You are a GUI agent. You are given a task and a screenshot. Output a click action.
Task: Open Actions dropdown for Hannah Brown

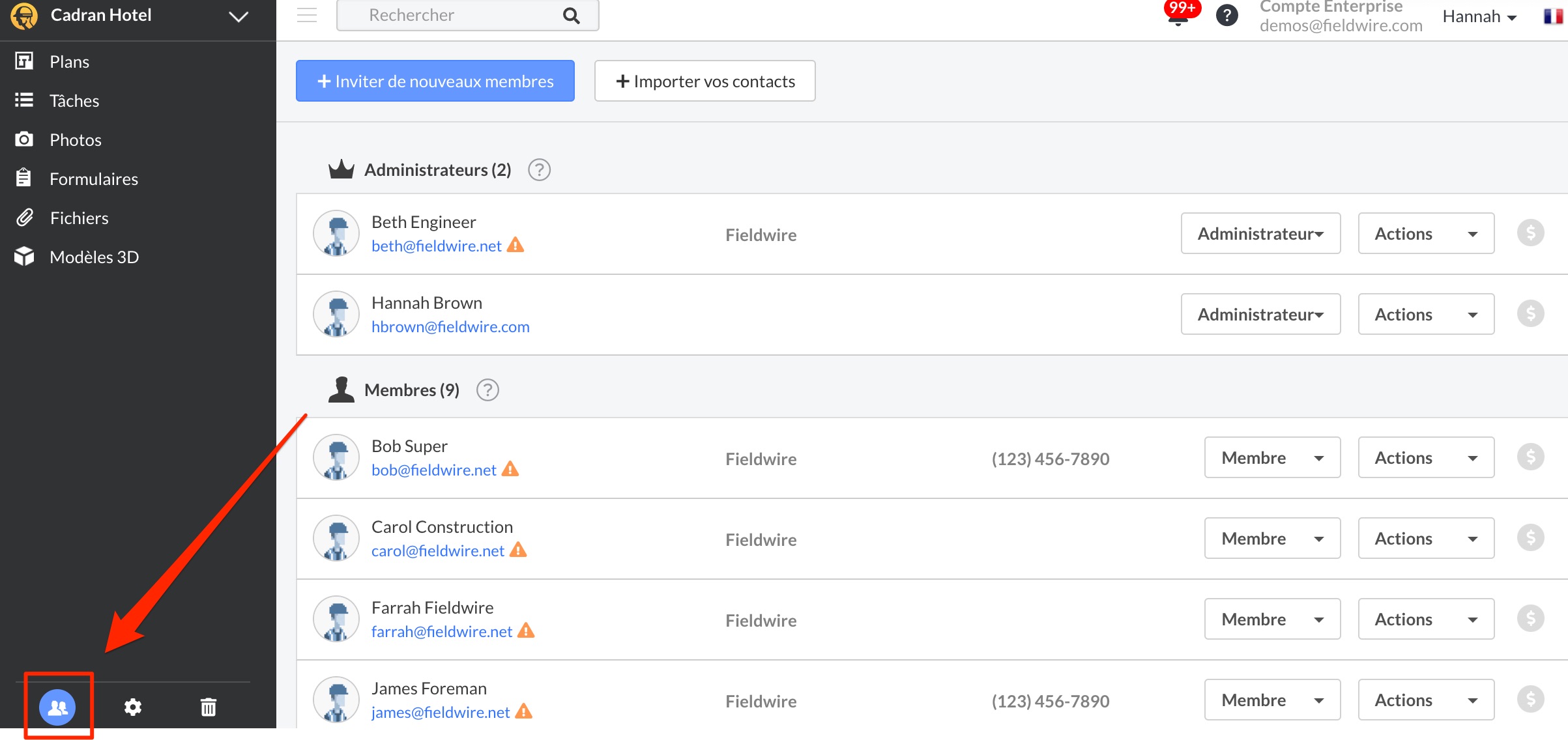[1426, 314]
